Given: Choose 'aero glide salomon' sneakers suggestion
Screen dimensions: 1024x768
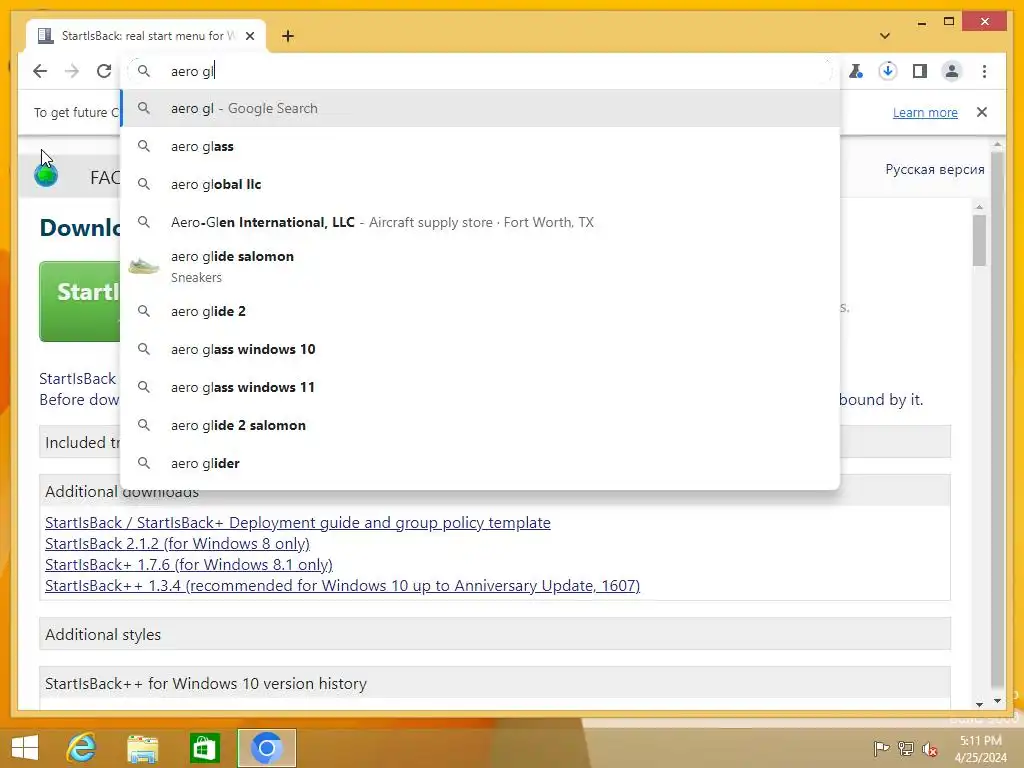Looking at the screenshot, I should coord(480,266).
